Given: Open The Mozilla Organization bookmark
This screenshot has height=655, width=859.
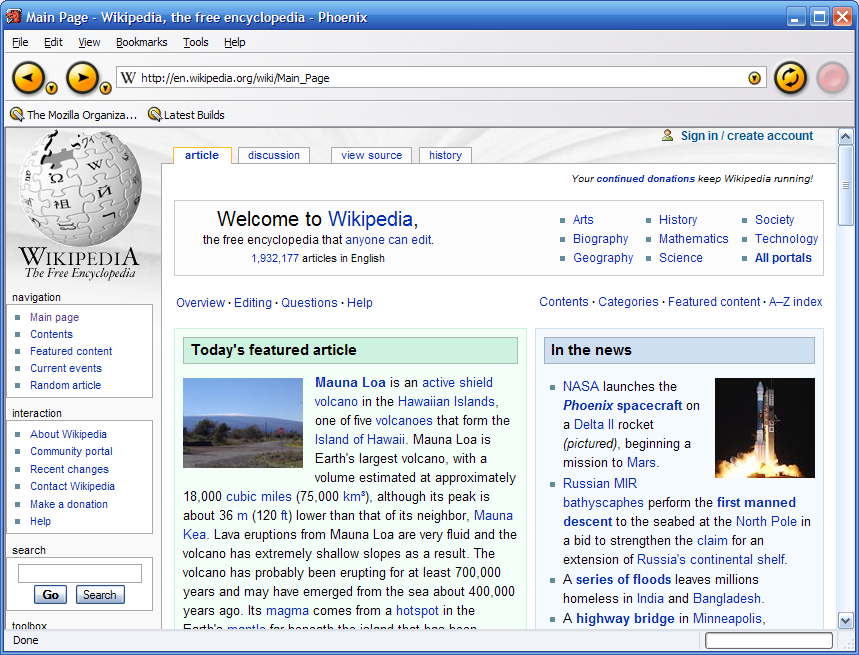Looking at the screenshot, I should pyautogui.click(x=73, y=115).
